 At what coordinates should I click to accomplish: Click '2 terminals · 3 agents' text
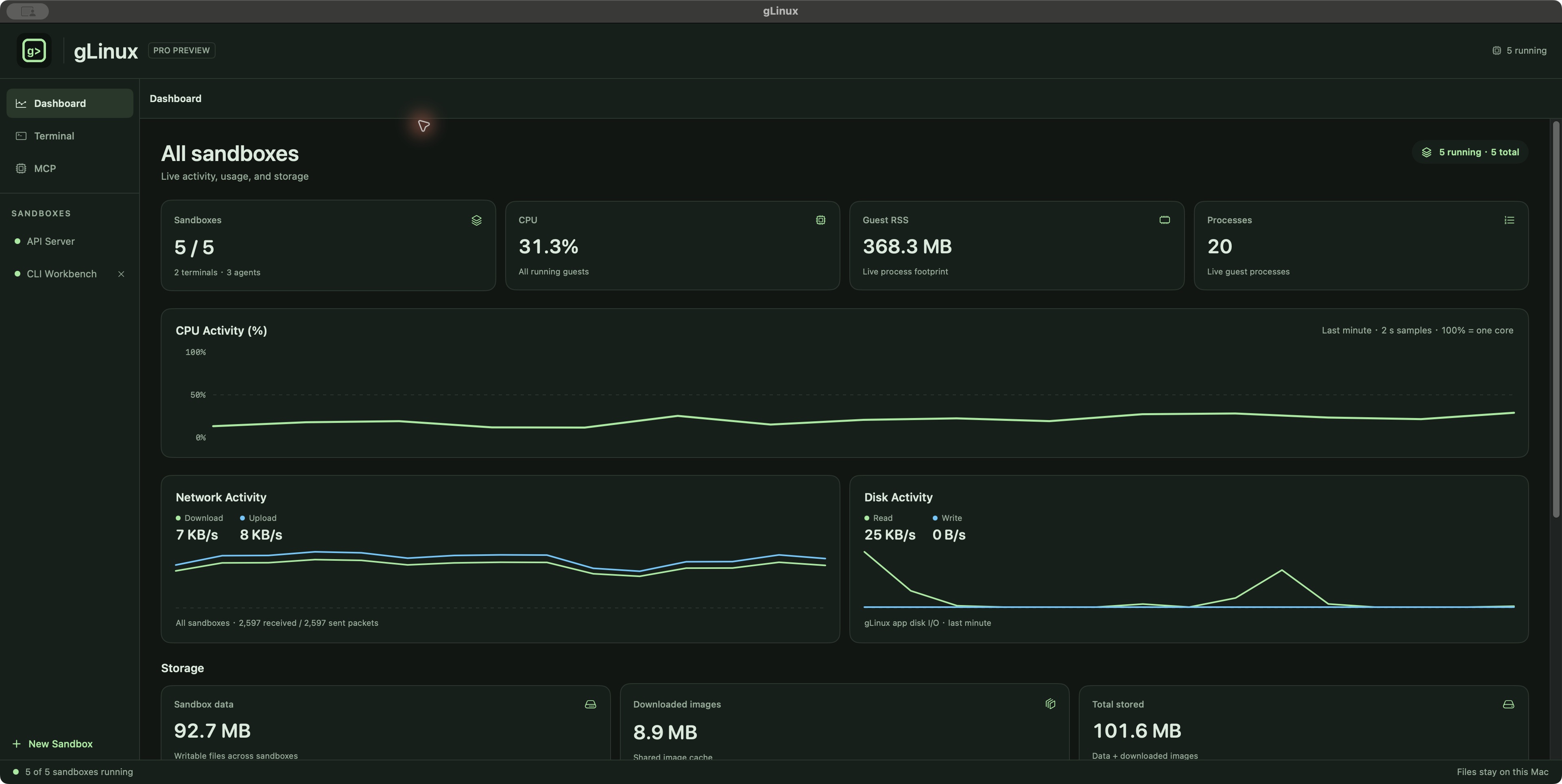217,272
